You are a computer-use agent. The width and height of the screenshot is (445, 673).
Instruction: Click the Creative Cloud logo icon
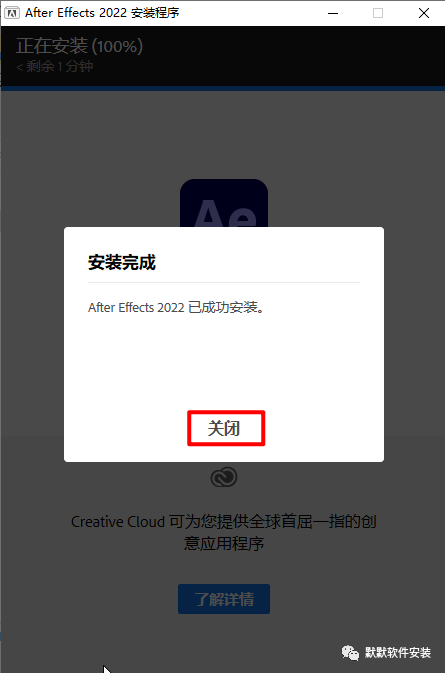pos(224,477)
